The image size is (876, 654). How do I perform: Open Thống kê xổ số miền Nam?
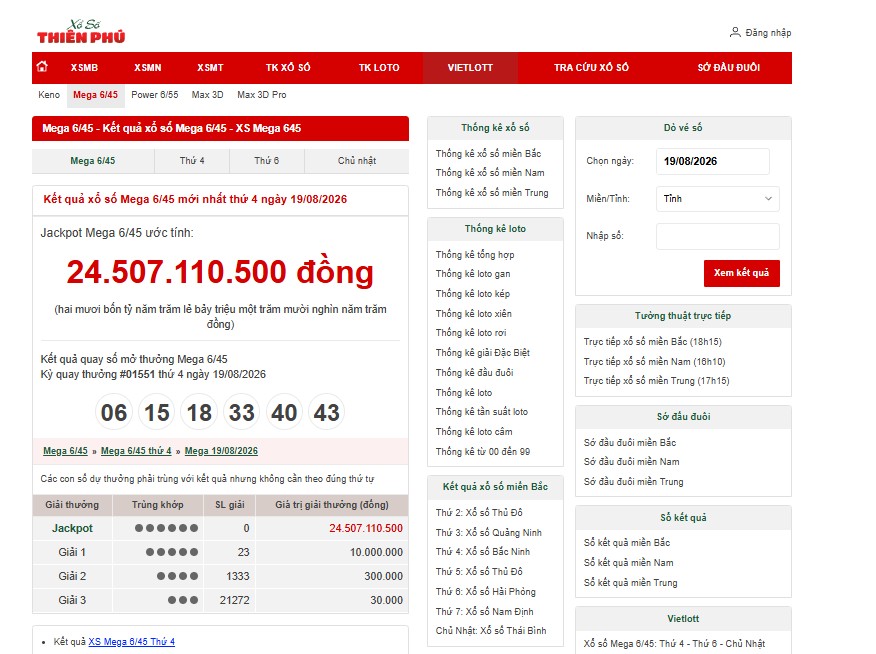[x=490, y=173]
